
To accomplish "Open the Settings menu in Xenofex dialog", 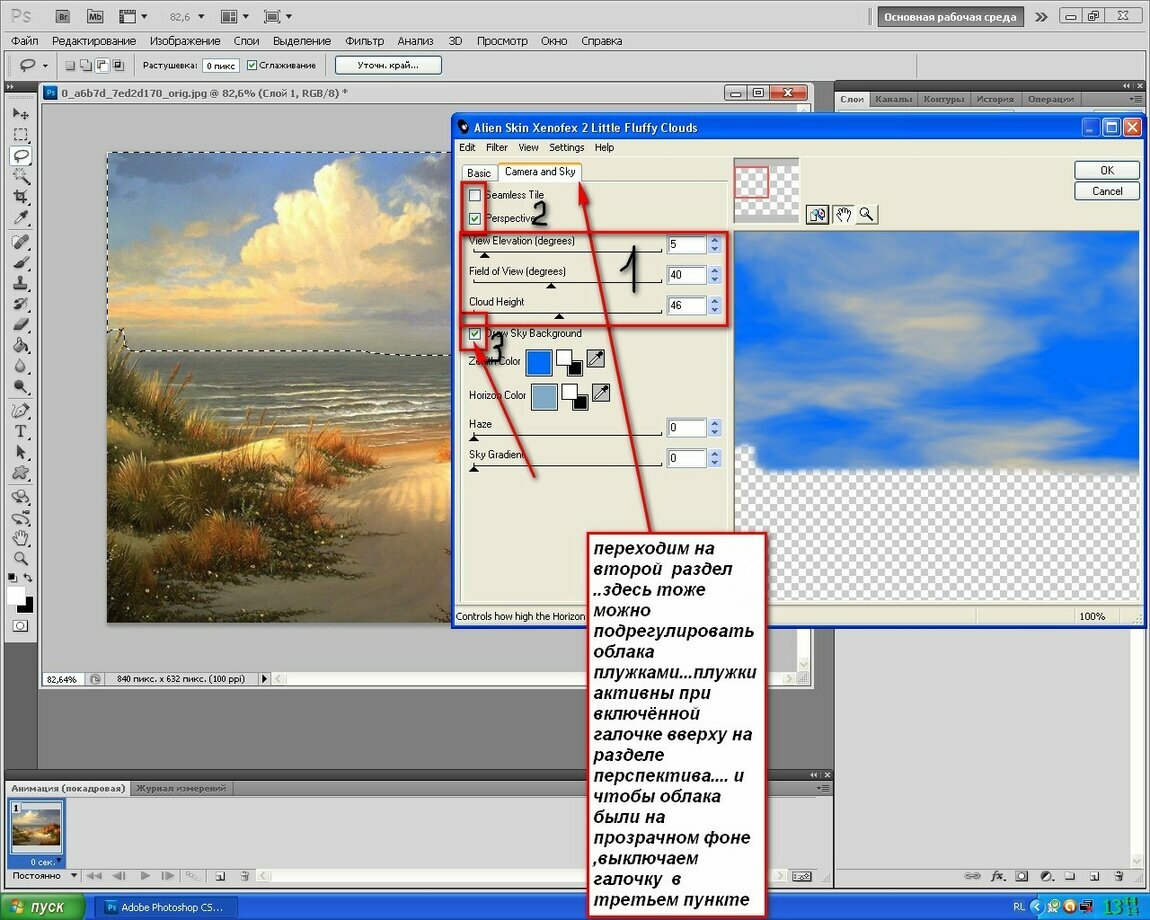I will tap(566, 147).
